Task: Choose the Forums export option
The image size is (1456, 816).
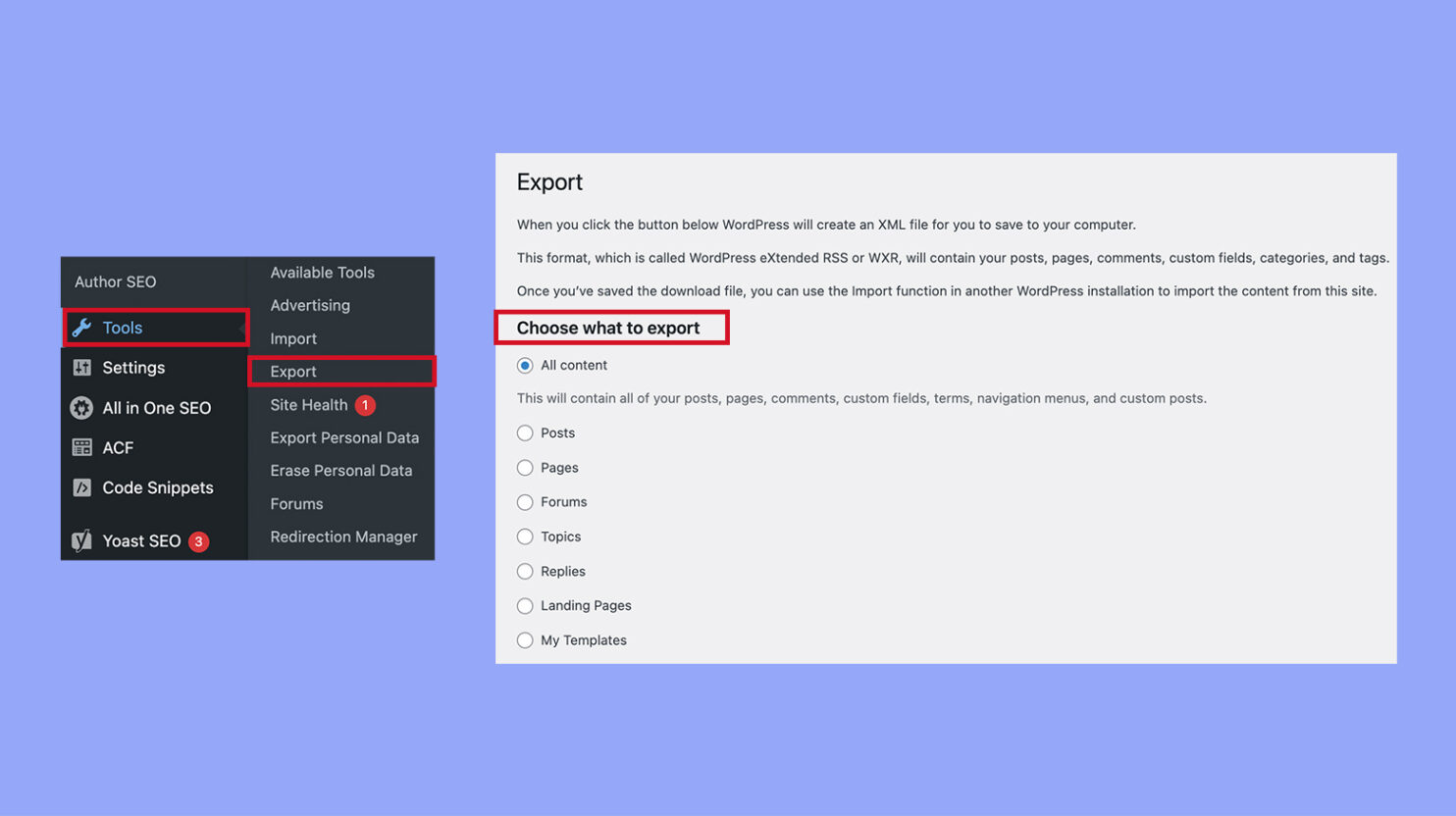Action: point(524,502)
